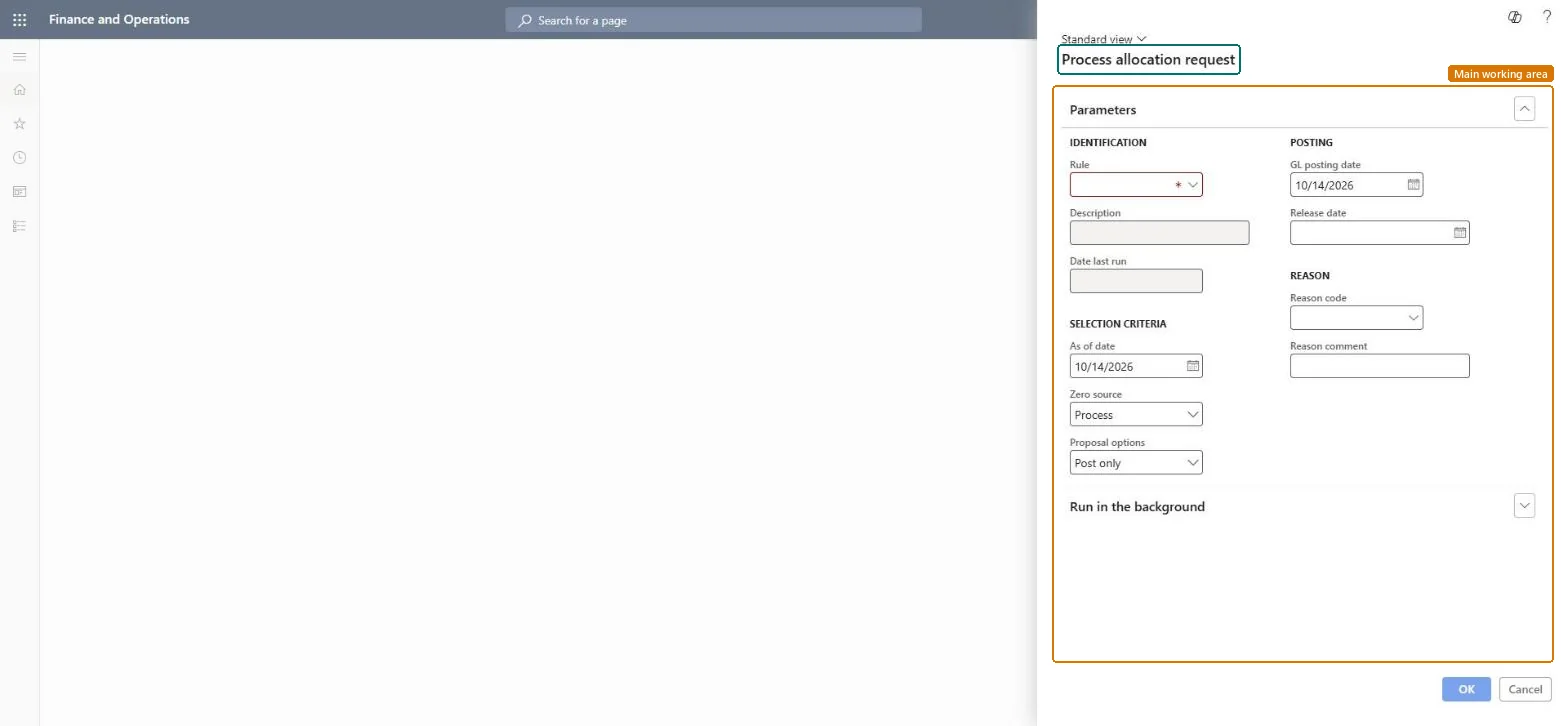The image size is (1568, 726).
Task: Open Favorites star in the sidebar
Action: [x=19, y=124]
